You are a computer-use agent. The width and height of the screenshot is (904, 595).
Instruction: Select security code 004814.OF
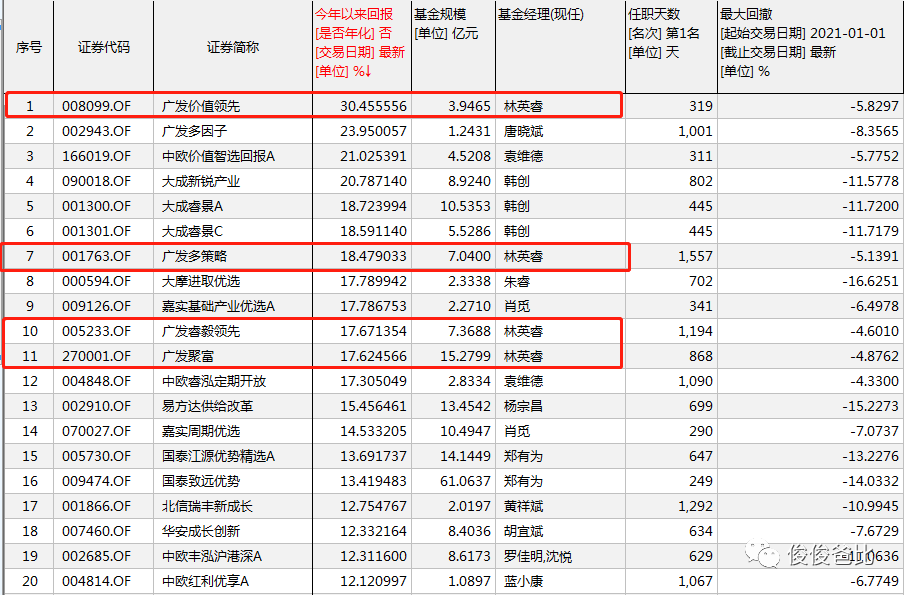pyautogui.click(x=96, y=581)
